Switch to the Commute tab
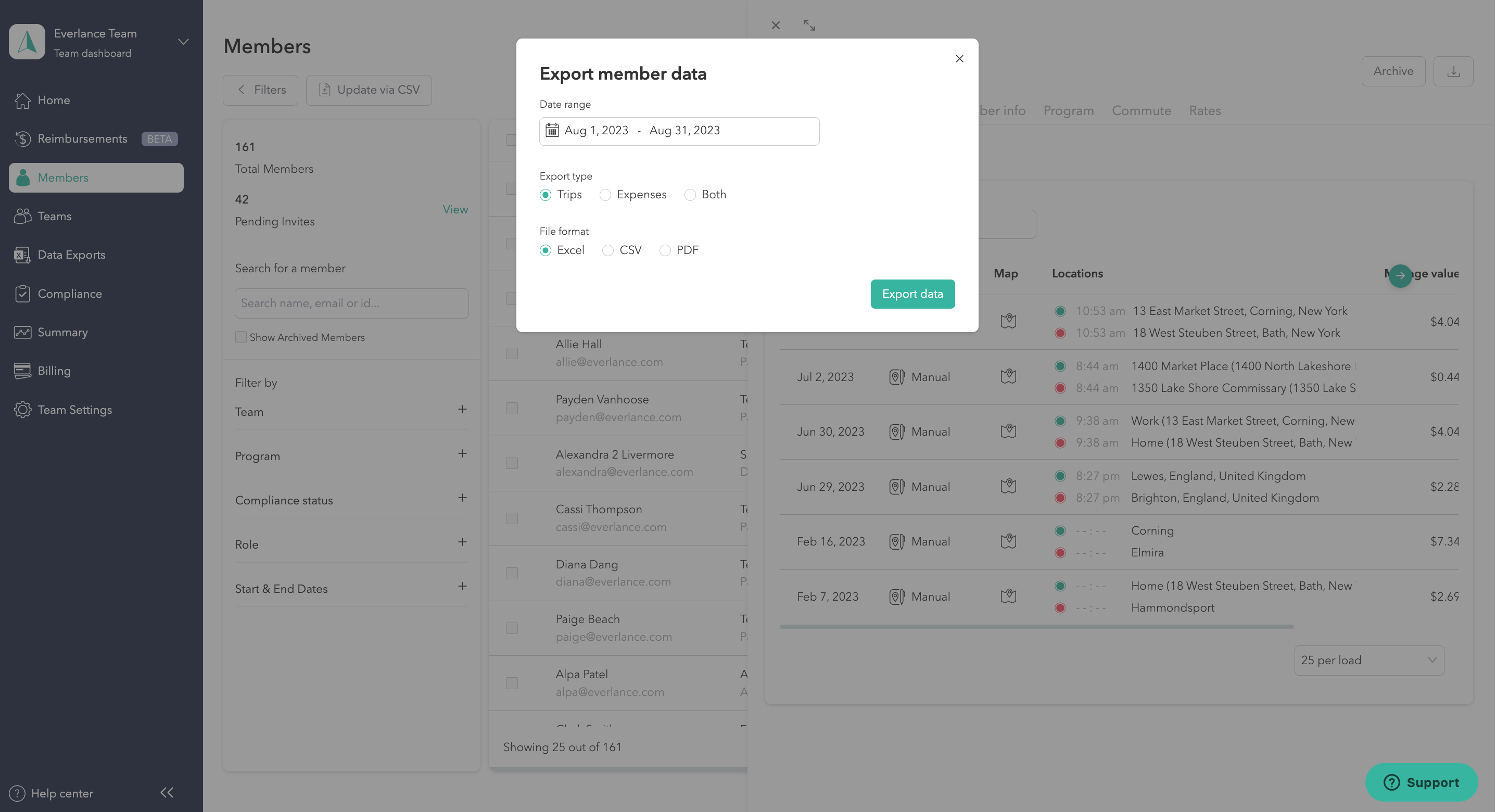 tap(1140, 111)
